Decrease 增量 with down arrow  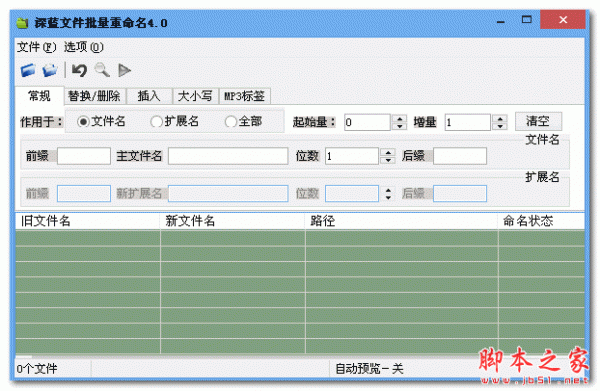point(500,126)
